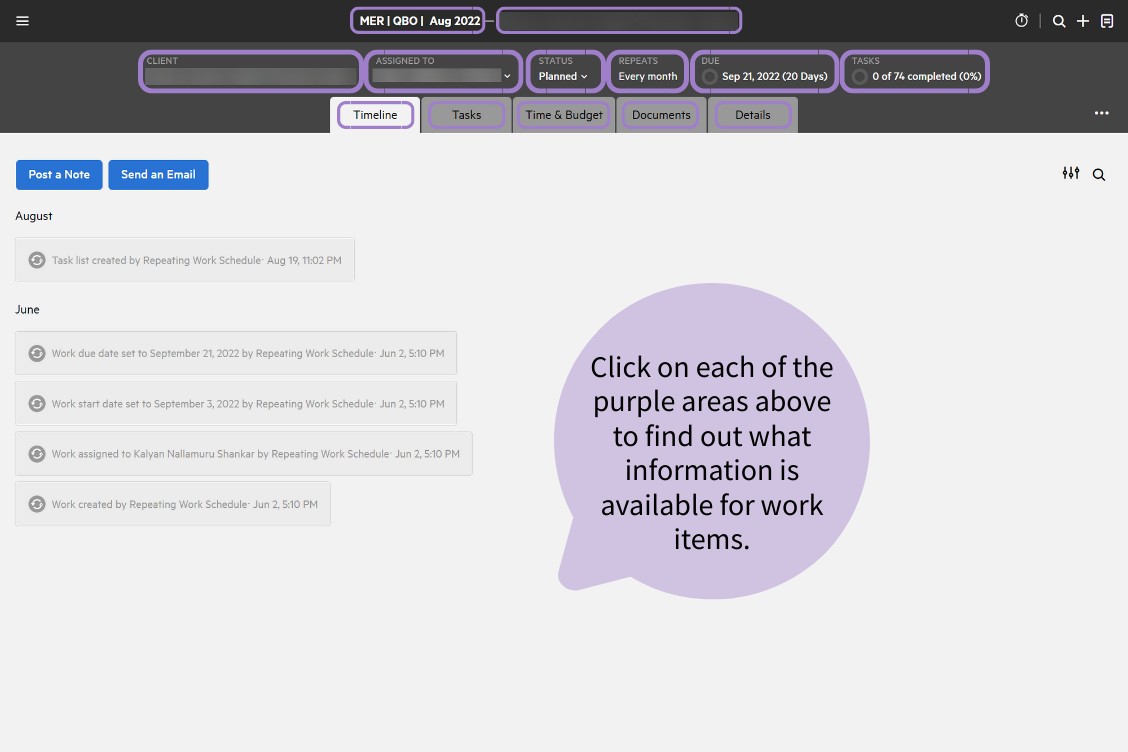Start the timer using the stopwatch icon
Image resolution: width=1128 pixels, height=752 pixels.
click(1020, 20)
